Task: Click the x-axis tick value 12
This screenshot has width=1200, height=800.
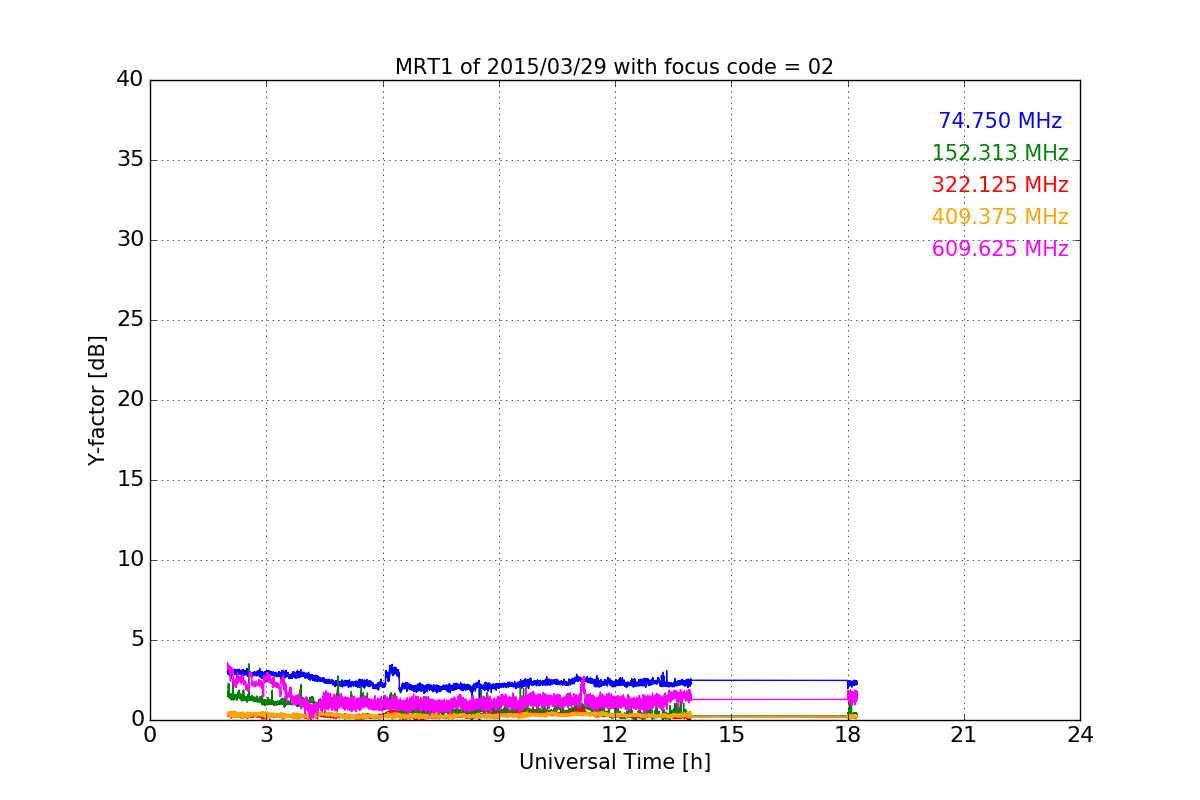Action: pos(615,735)
